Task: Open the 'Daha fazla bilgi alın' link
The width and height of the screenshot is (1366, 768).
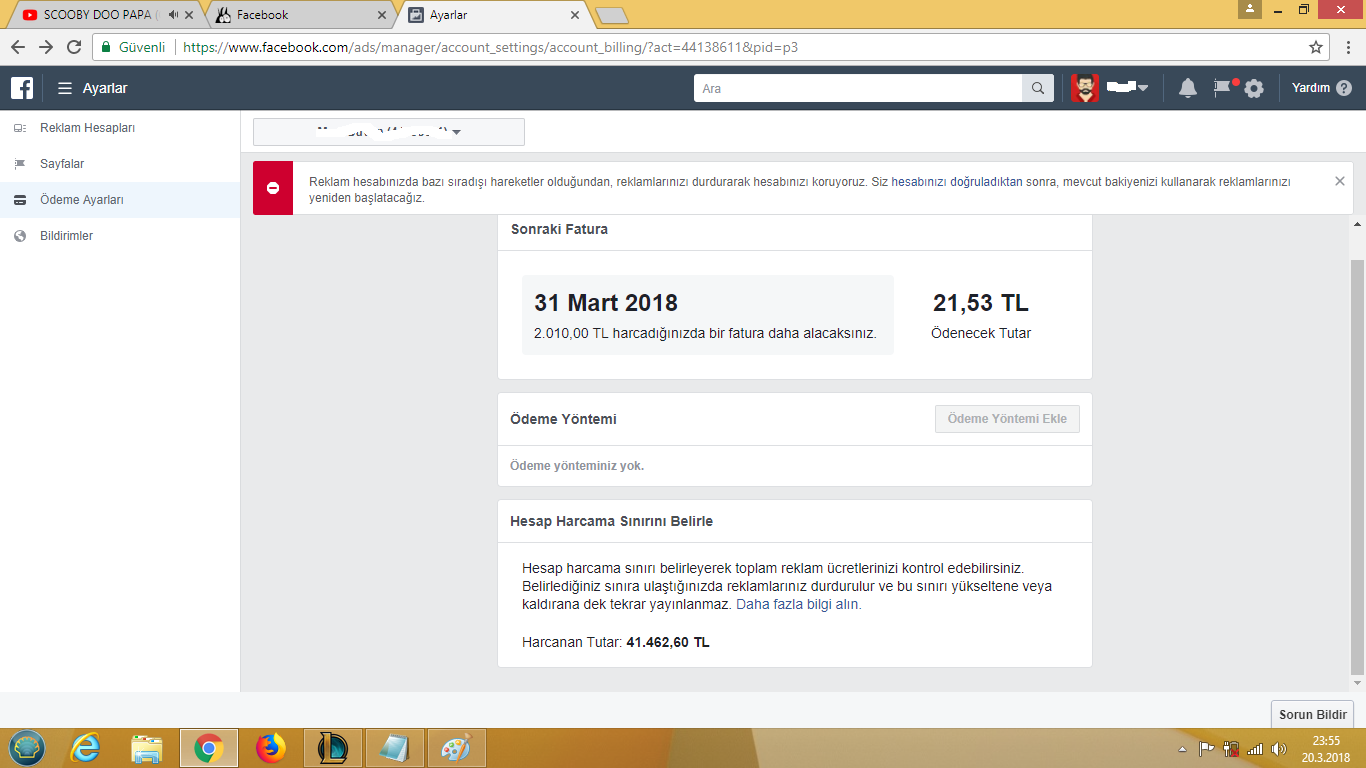Action: click(x=798, y=605)
